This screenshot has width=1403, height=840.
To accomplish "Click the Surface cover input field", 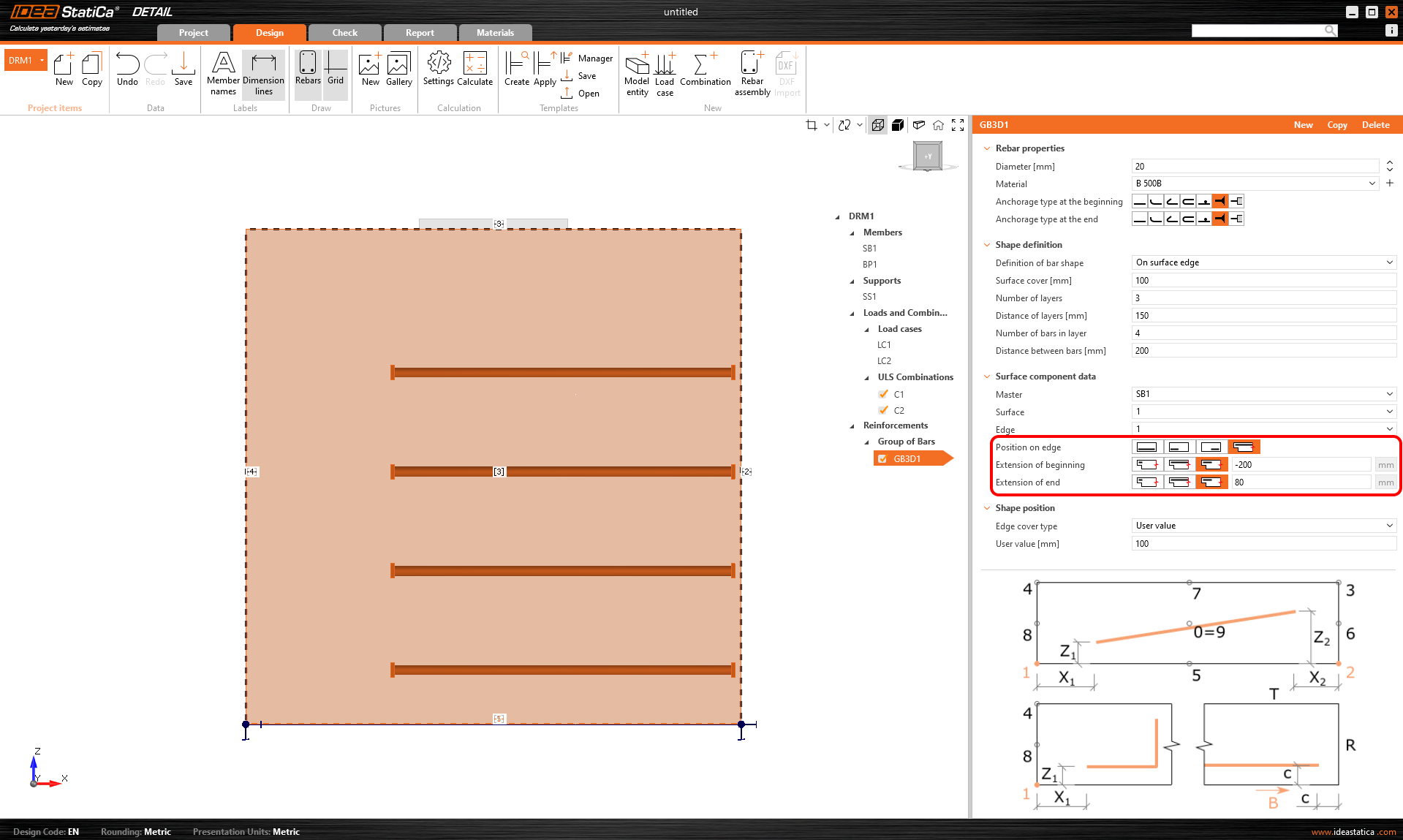I will point(1263,281).
